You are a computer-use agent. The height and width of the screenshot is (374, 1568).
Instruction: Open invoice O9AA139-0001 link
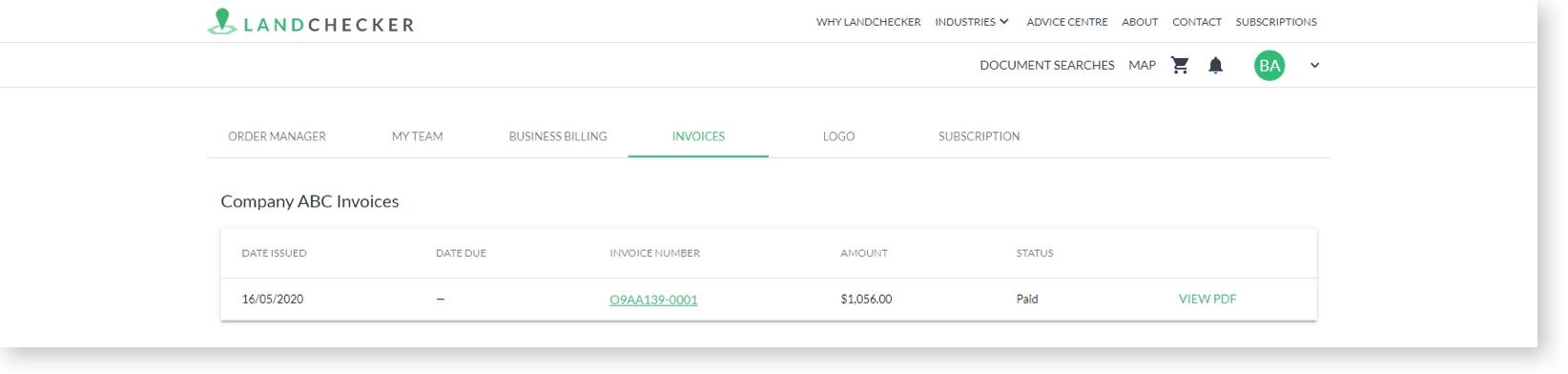coord(653,300)
